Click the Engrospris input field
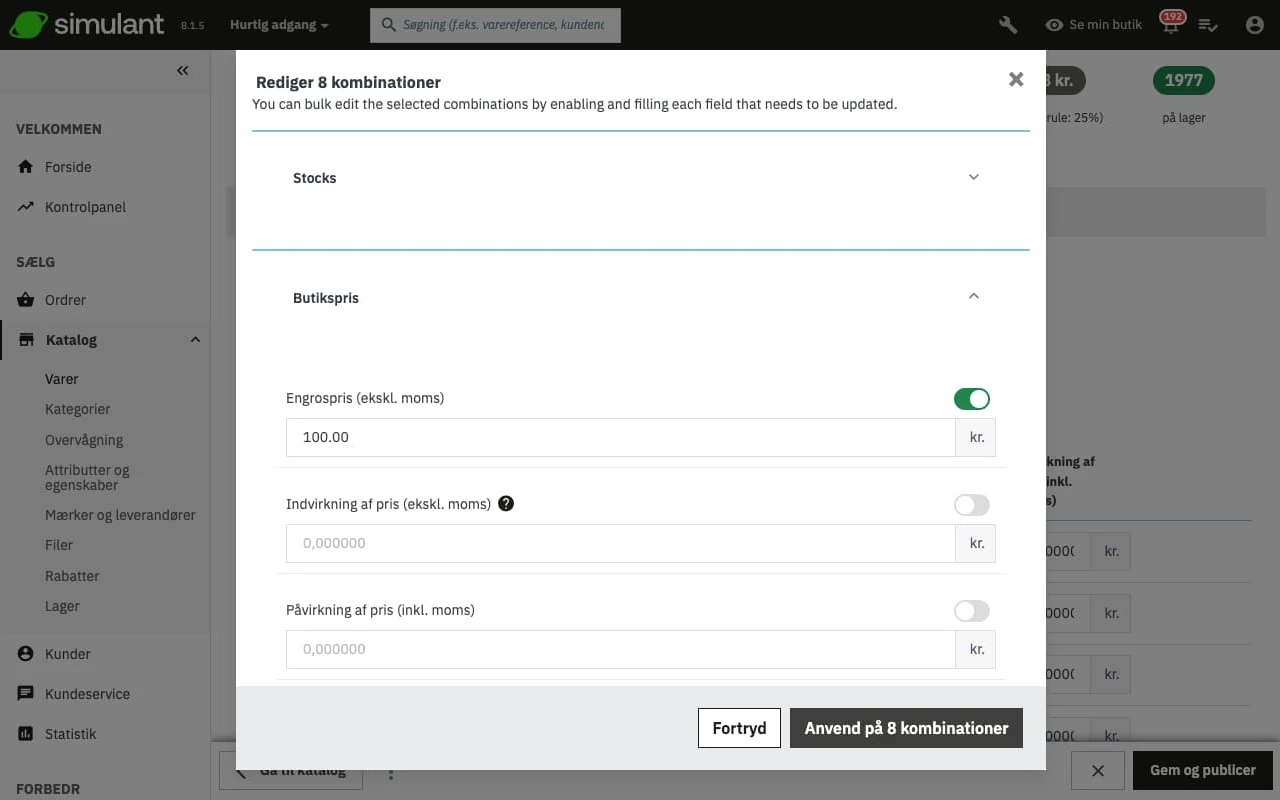 620,438
